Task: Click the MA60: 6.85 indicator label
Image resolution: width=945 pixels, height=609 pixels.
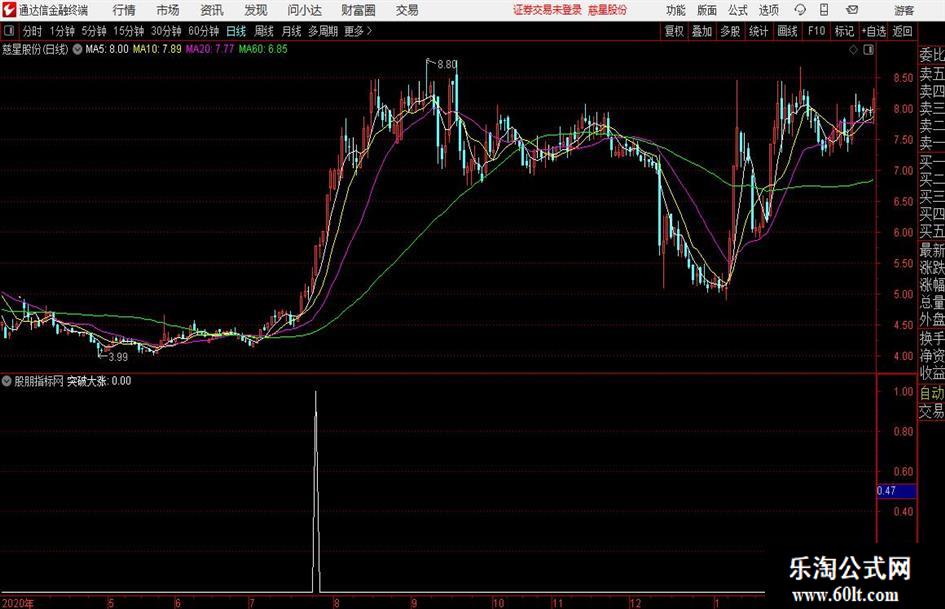Action: tap(263, 49)
